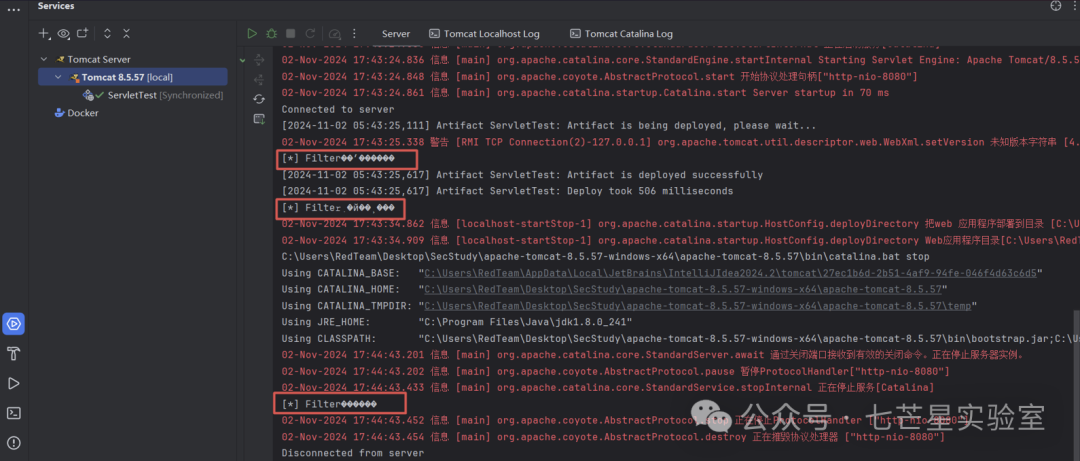Toggle soft-wrap in the console gutter

(x=259, y=60)
